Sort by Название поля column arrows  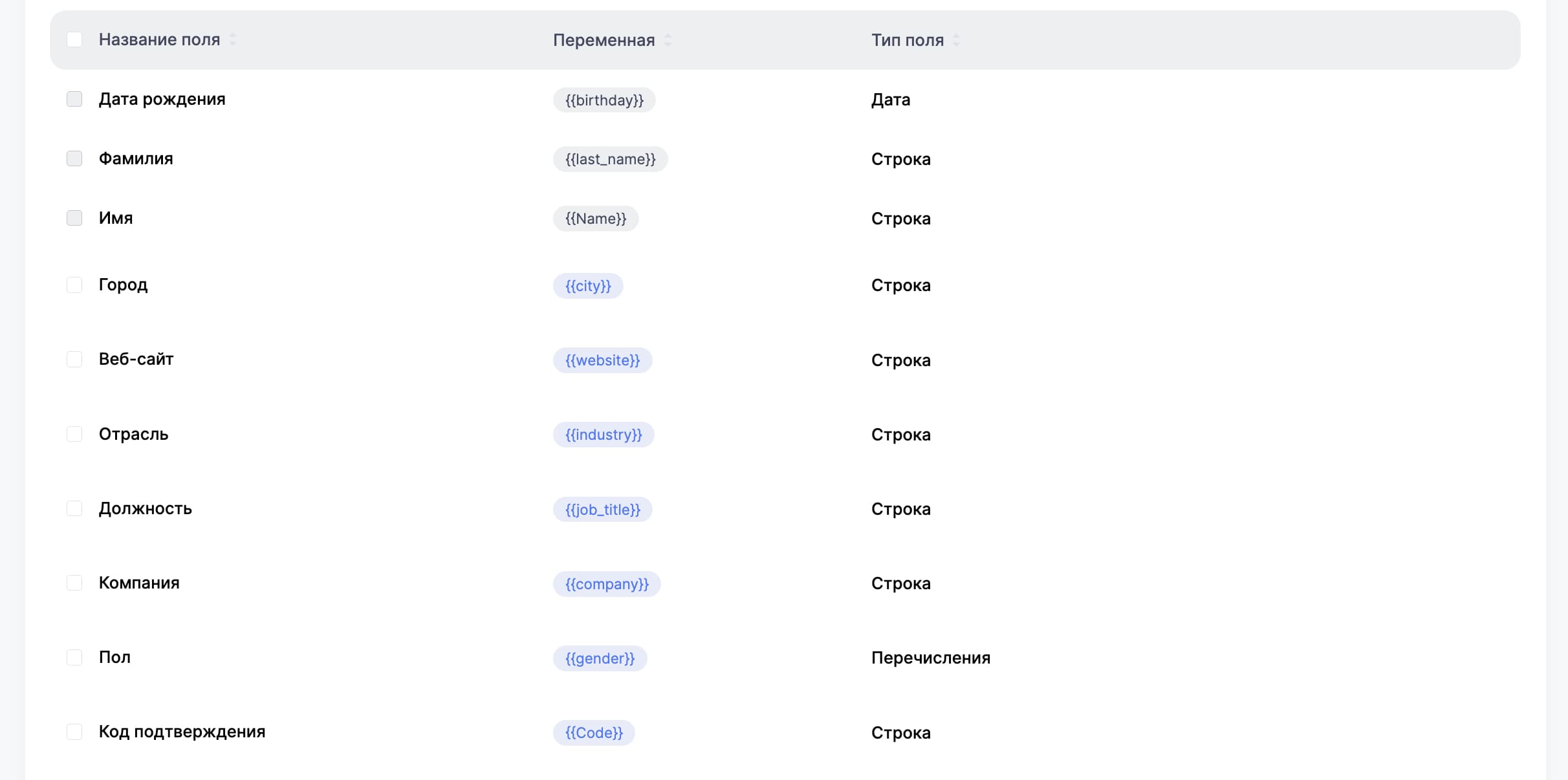coord(233,40)
